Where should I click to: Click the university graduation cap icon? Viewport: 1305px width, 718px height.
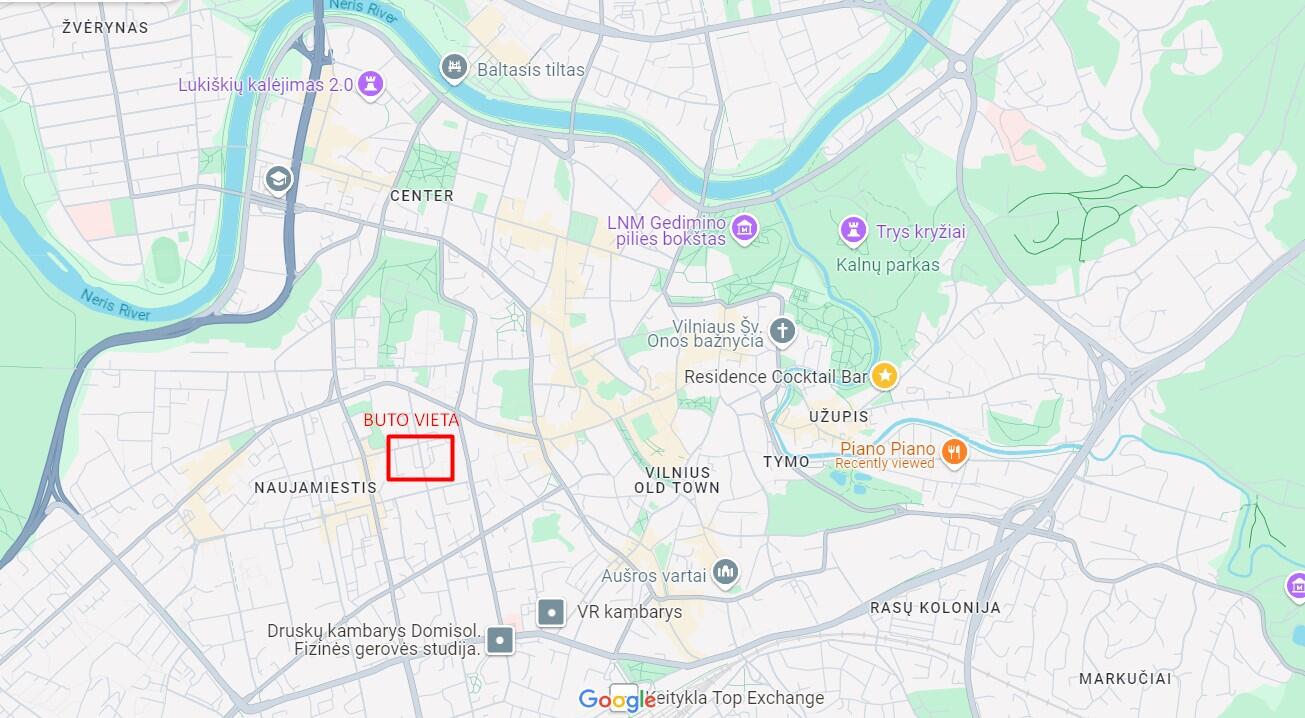(x=277, y=179)
